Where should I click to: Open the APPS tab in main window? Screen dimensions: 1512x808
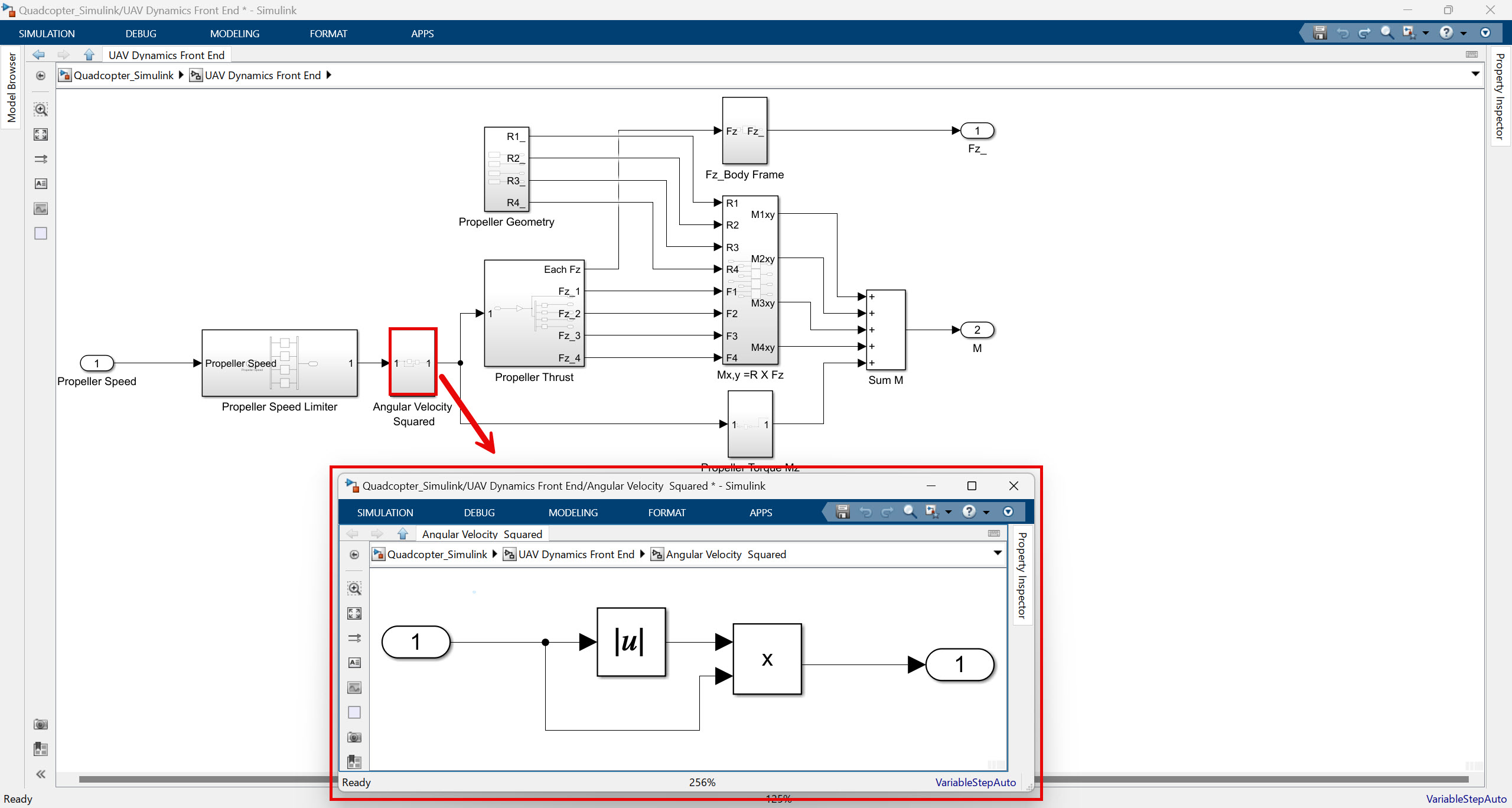(422, 34)
